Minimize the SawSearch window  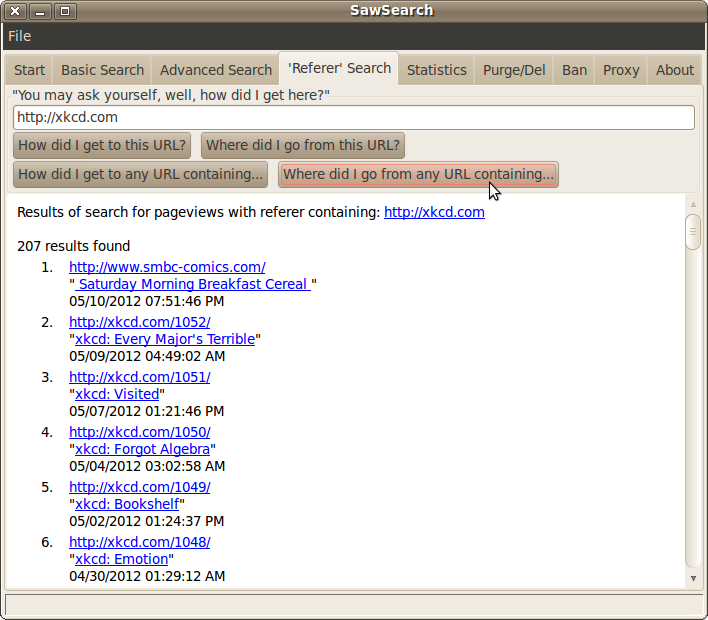pos(40,11)
